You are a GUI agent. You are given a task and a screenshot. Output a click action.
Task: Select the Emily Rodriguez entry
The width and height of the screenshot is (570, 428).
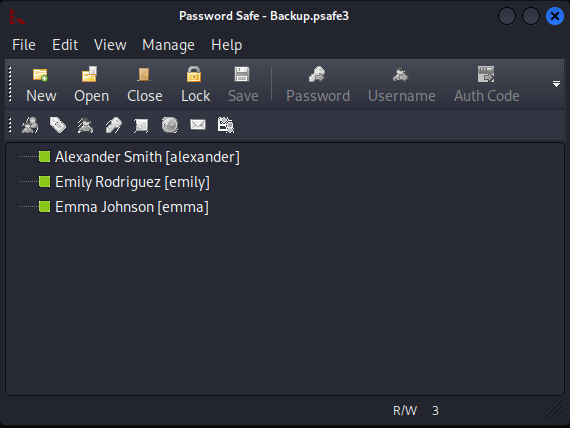pos(132,182)
